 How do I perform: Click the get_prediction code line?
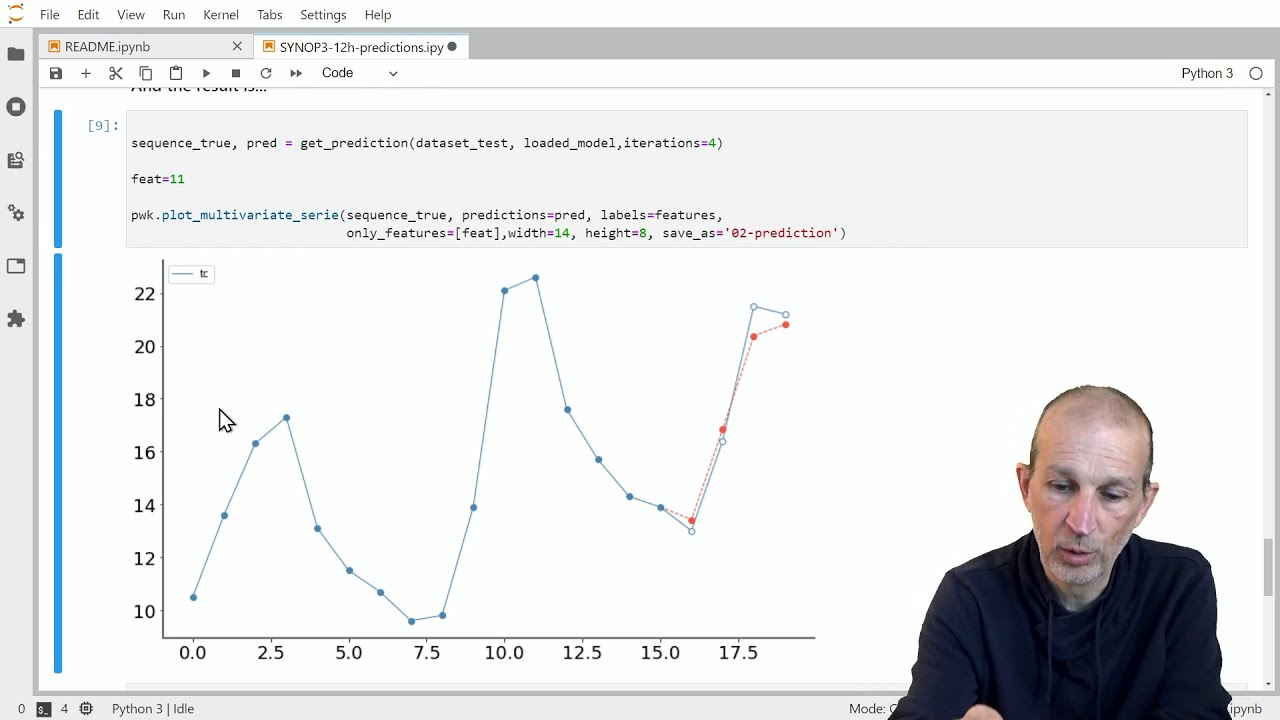427,143
